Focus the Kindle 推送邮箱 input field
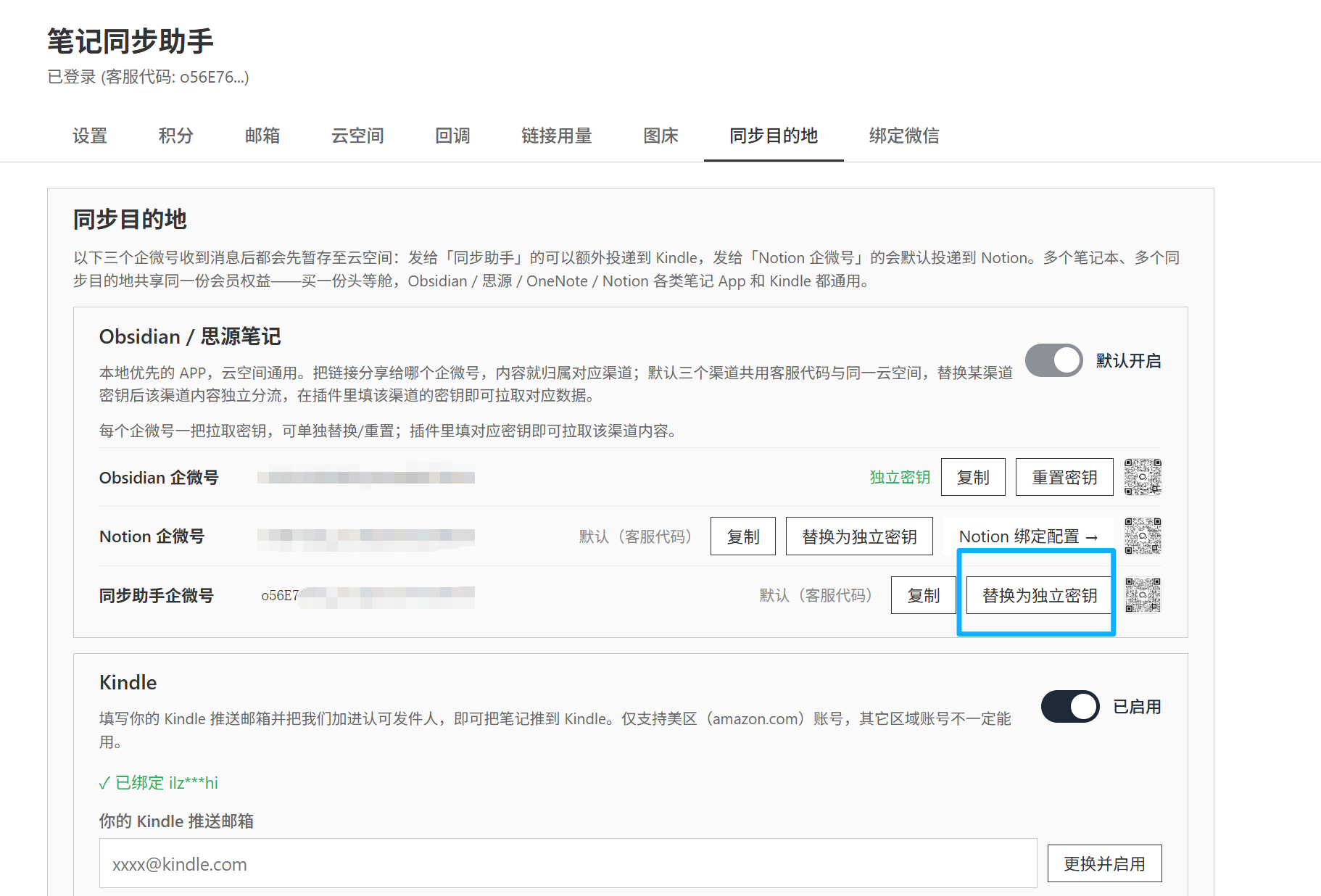This screenshot has height=896, width=1321. [x=568, y=863]
